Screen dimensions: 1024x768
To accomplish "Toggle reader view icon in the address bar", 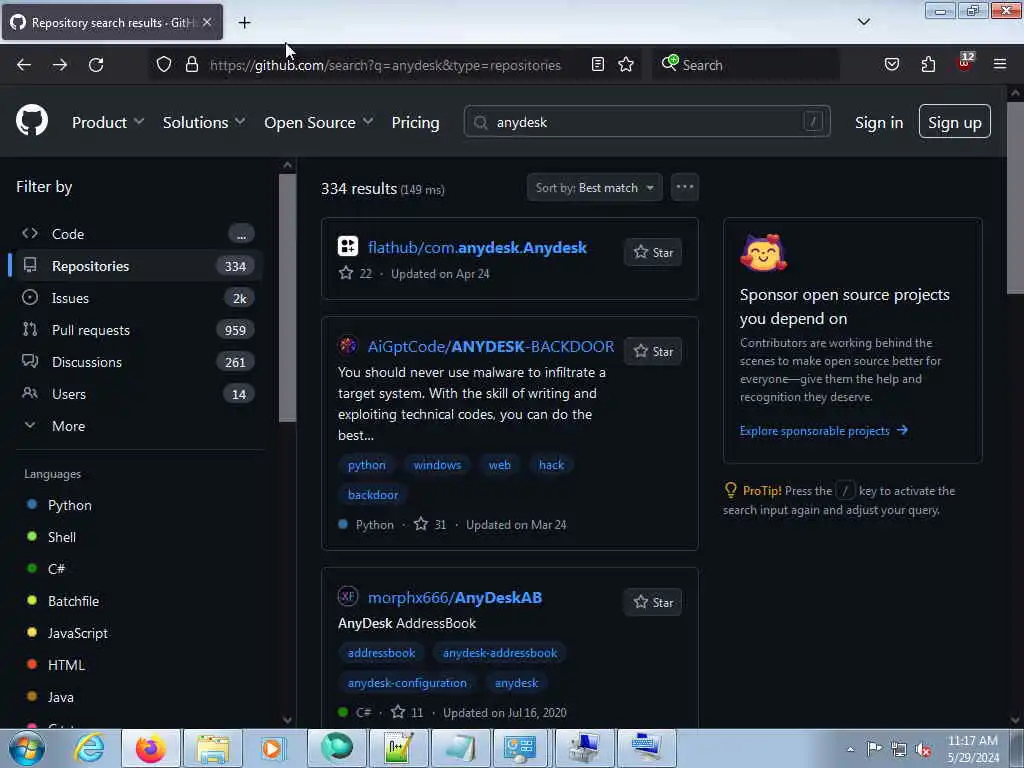I will (x=598, y=64).
